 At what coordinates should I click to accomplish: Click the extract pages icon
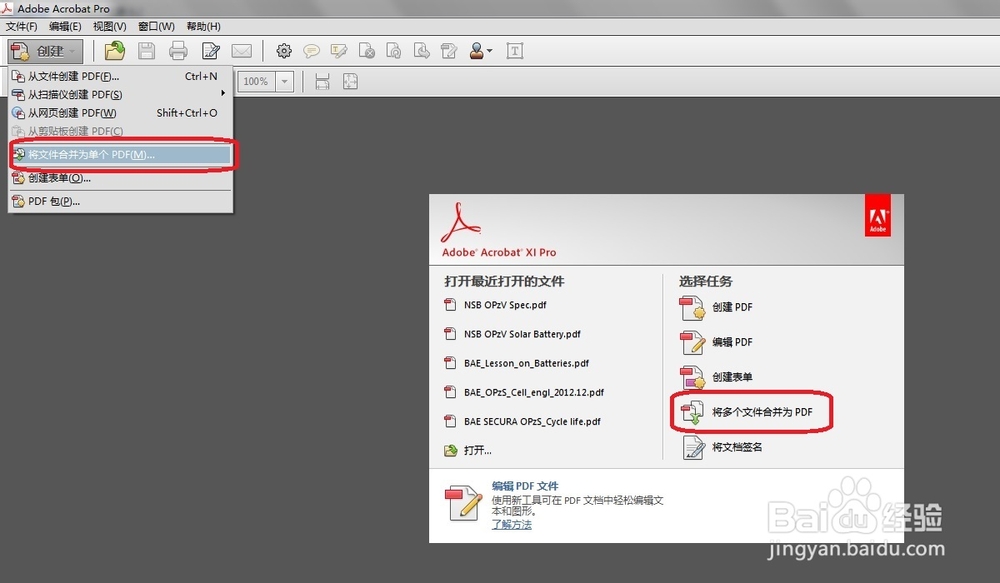[422, 51]
